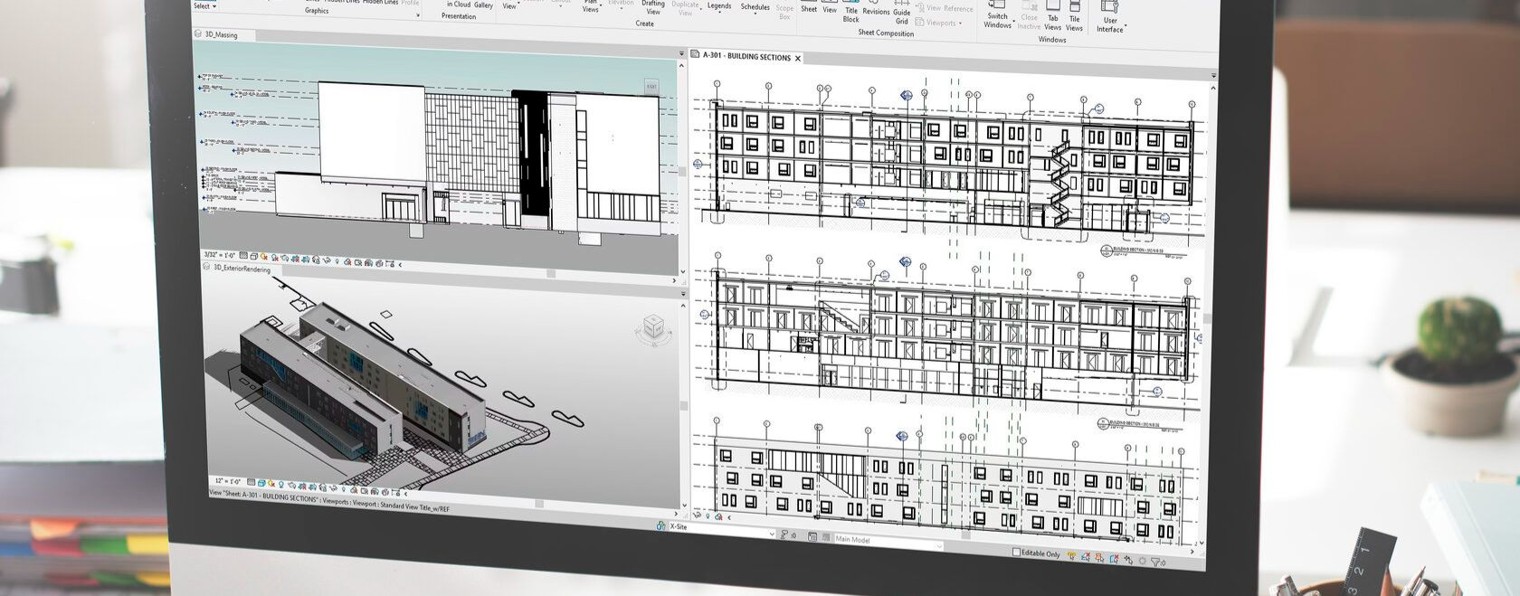Open the User Interface dropdown
The width and height of the screenshot is (1520, 596).
point(1110,18)
